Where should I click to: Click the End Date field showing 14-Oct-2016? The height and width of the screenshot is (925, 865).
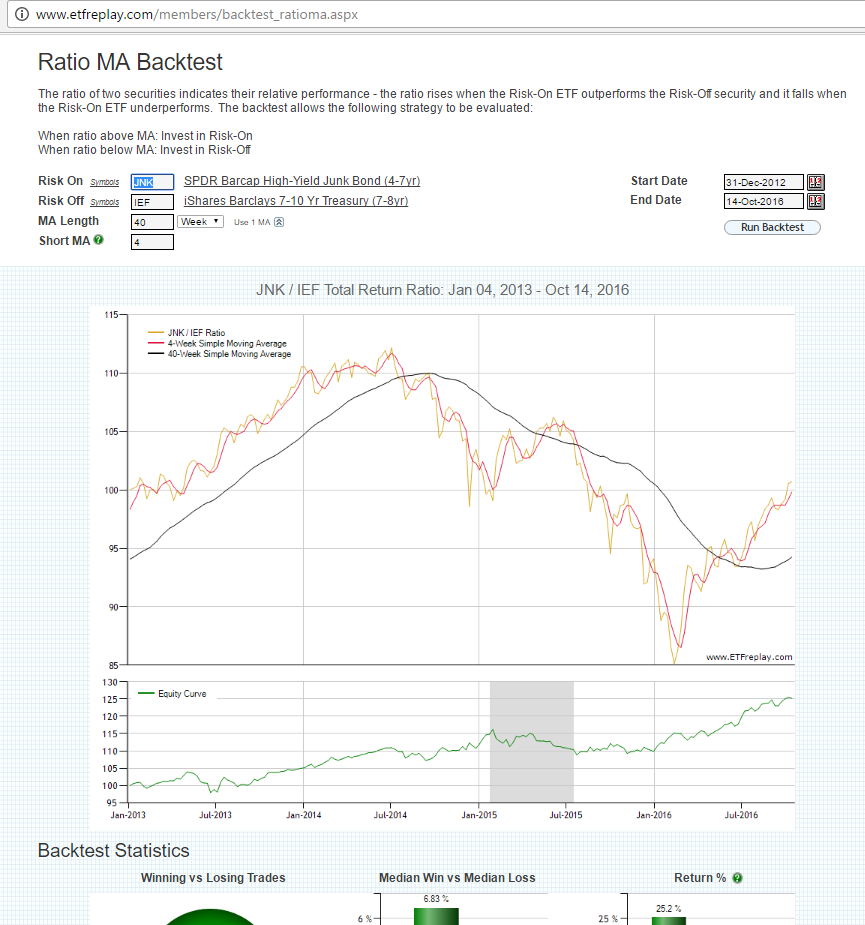coord(764,201)
